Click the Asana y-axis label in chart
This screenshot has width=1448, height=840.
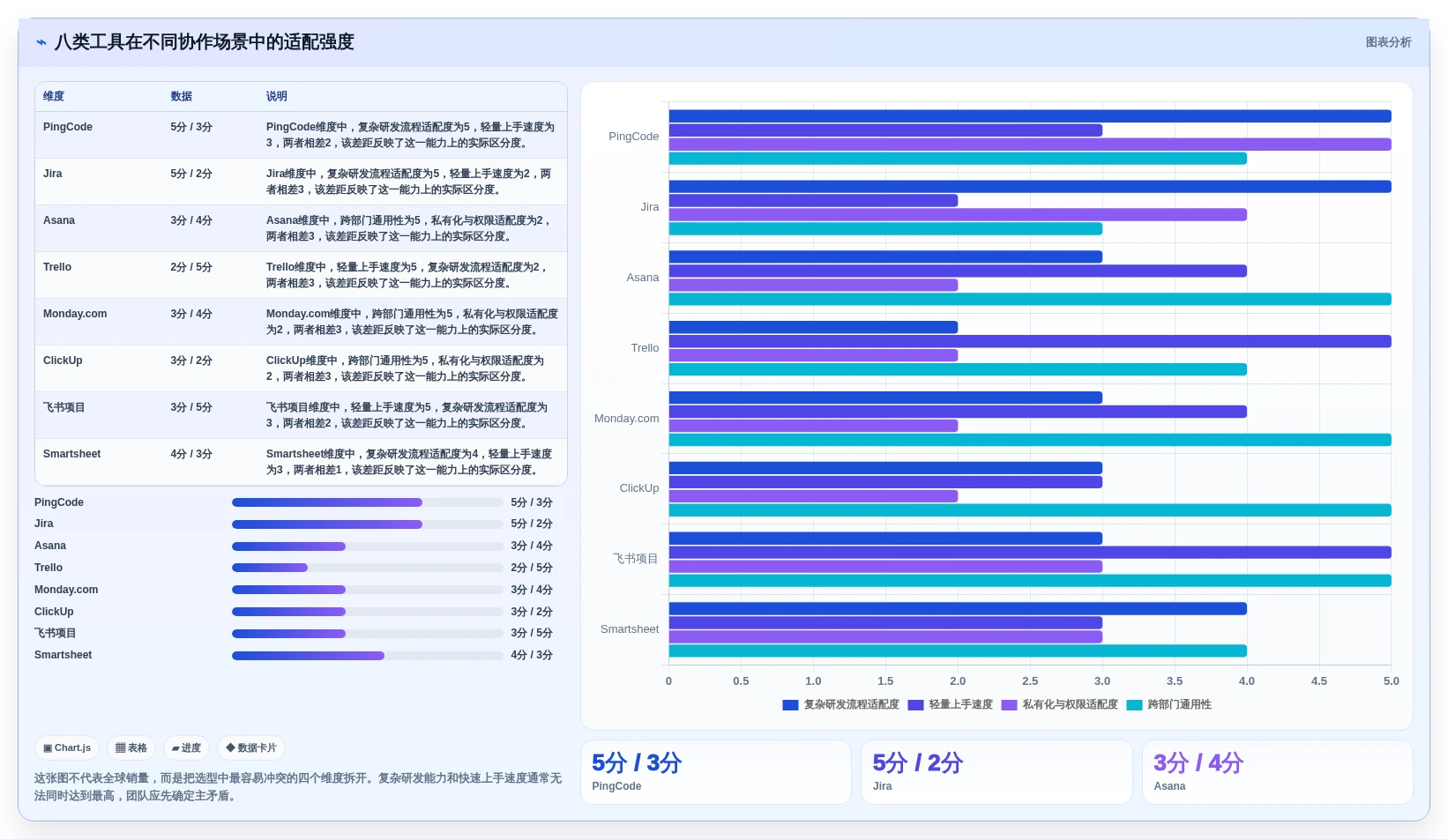[643, 278]
